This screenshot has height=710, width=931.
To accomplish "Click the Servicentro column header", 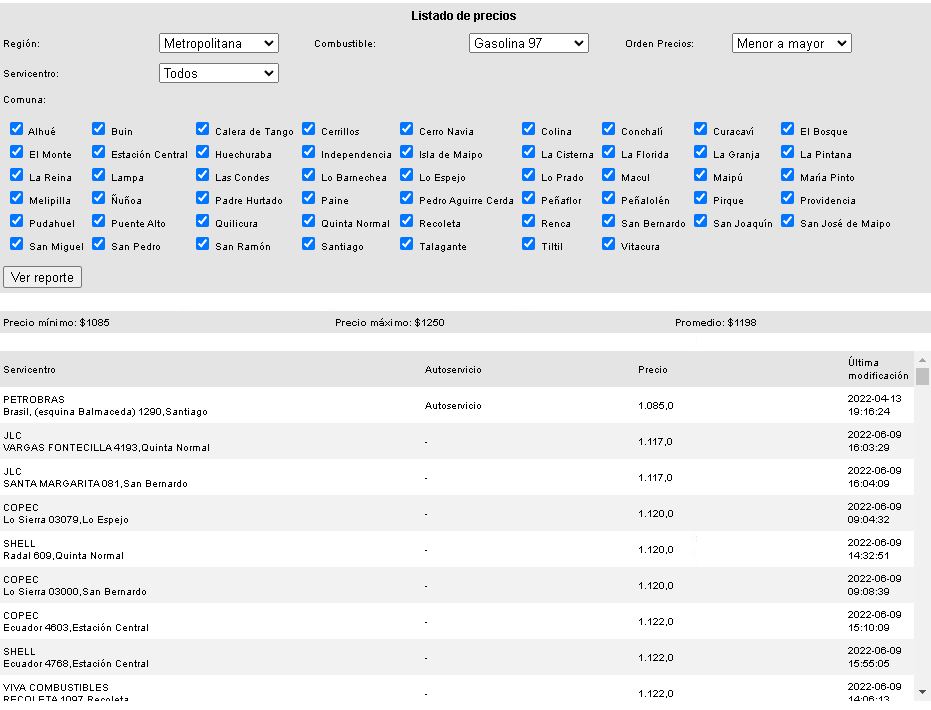I will (x=30, y=370).
